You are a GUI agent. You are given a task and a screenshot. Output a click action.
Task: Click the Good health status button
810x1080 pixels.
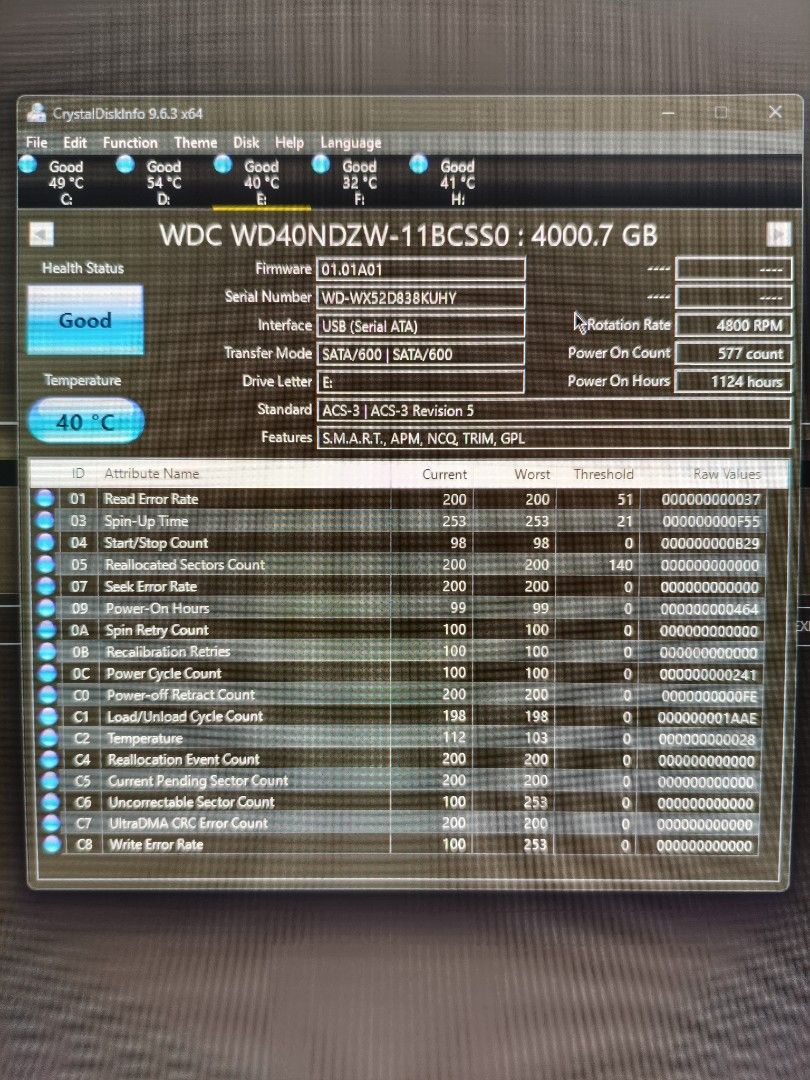click(85, 320)
